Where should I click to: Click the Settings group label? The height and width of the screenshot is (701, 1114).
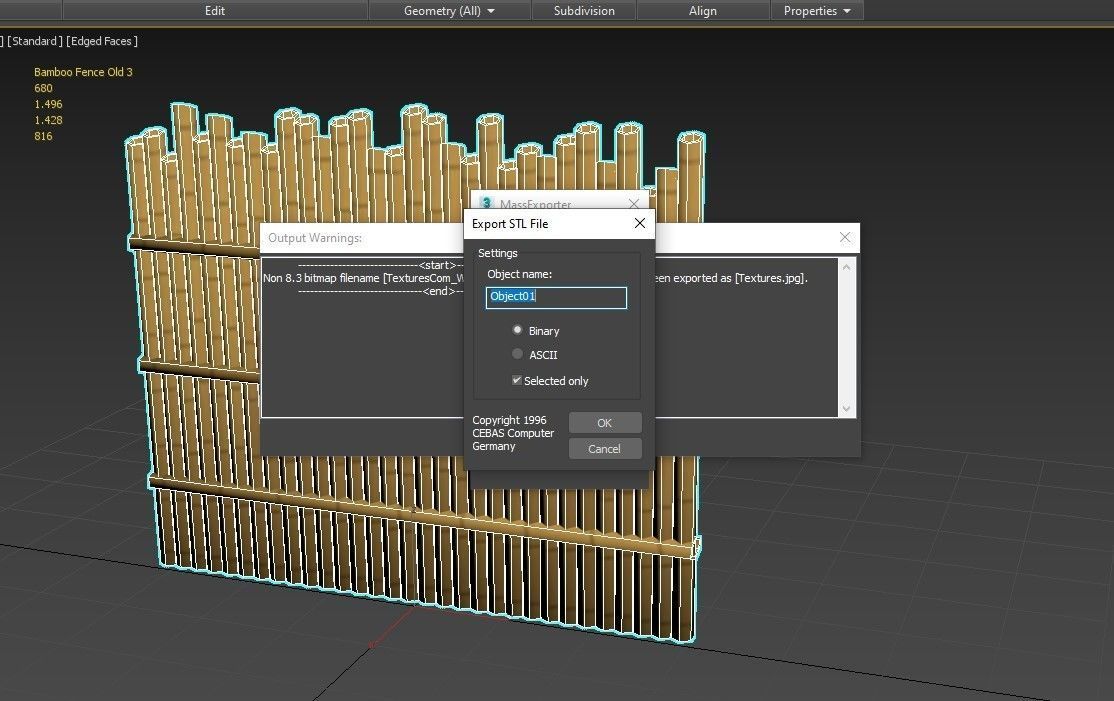(x=497, y=253)
